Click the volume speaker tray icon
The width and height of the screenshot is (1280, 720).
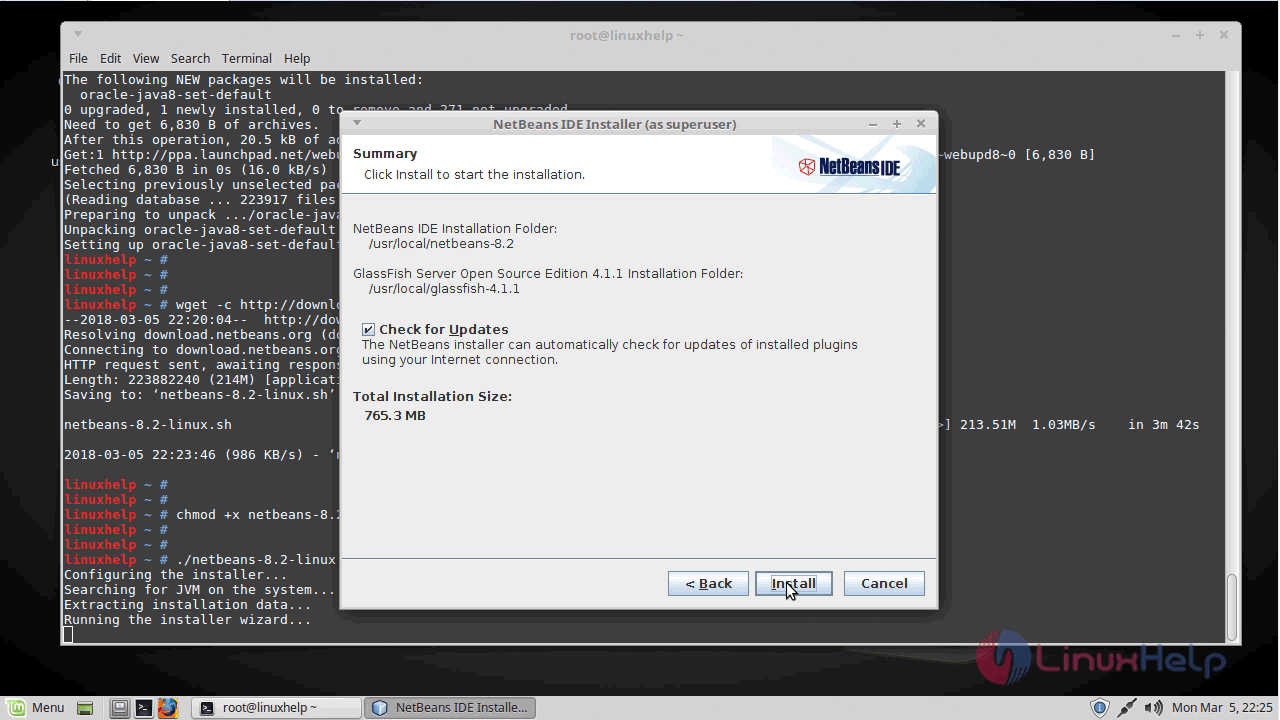(1154, 708)
